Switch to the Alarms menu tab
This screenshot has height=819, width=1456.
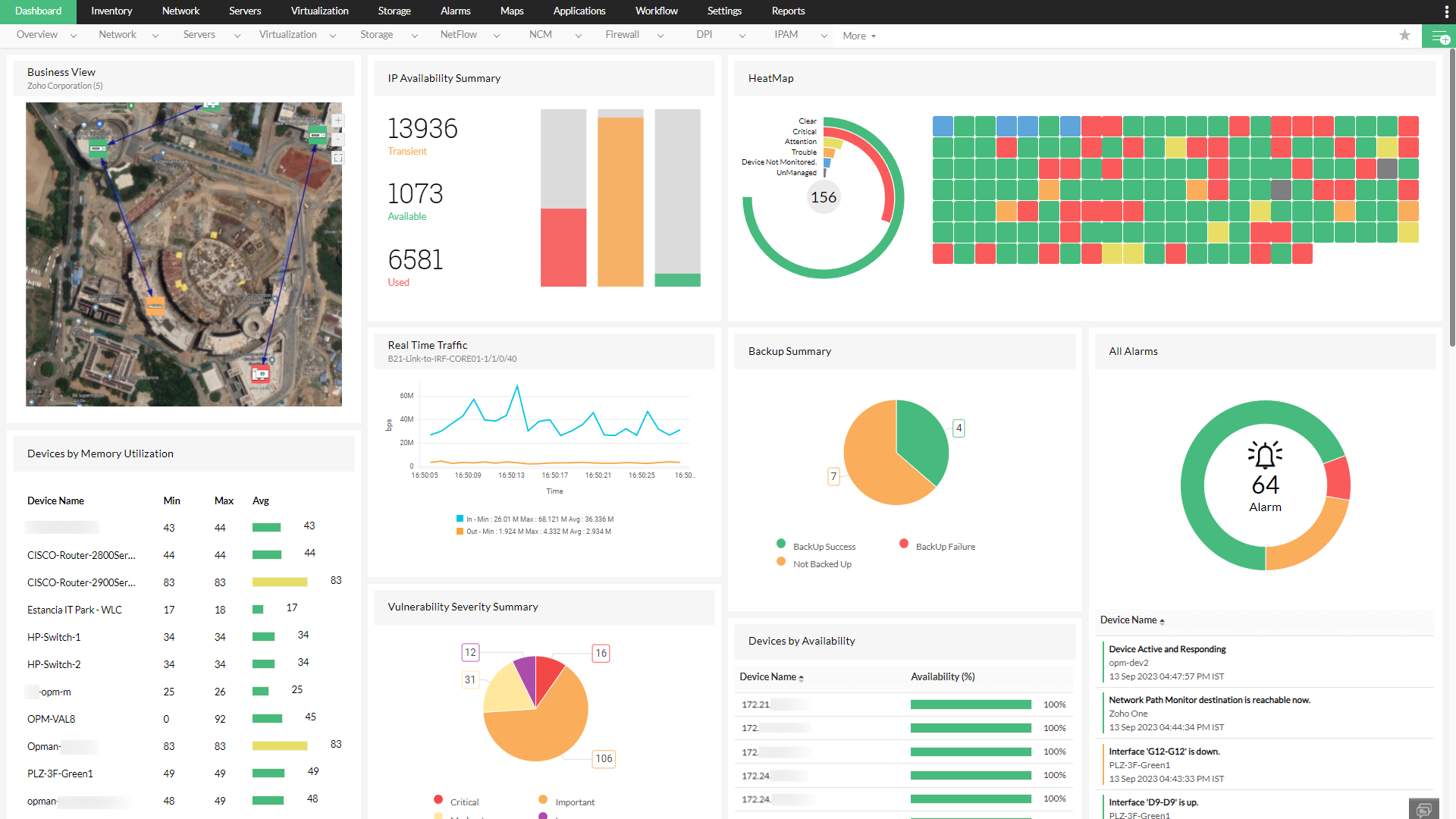(x=455, y=11)
